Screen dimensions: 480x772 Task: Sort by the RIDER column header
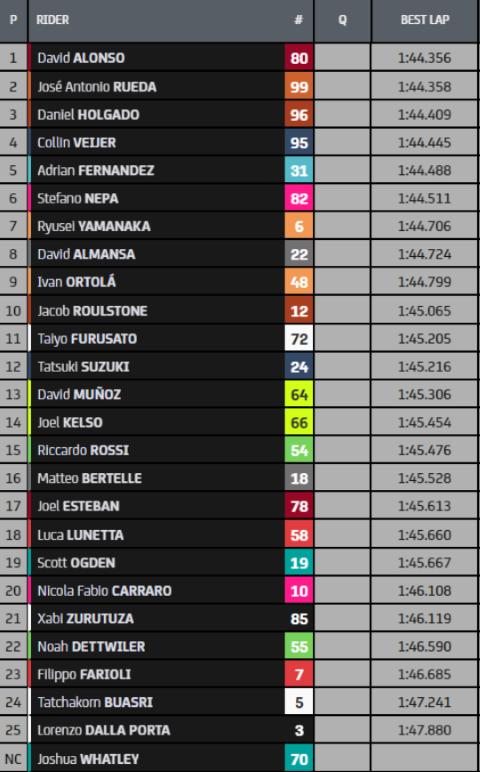coord(53,20)
